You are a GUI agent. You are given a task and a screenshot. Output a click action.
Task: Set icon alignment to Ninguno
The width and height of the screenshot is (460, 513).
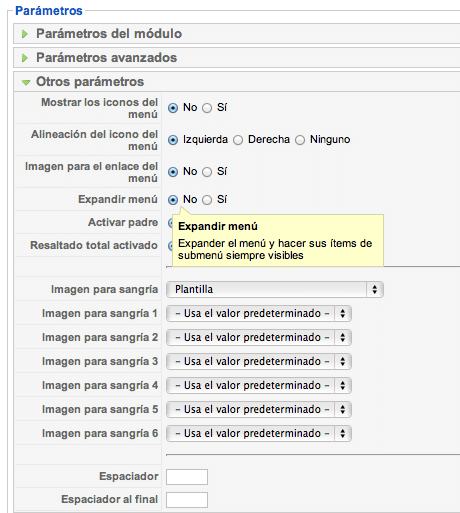click(x=300, y=140)
